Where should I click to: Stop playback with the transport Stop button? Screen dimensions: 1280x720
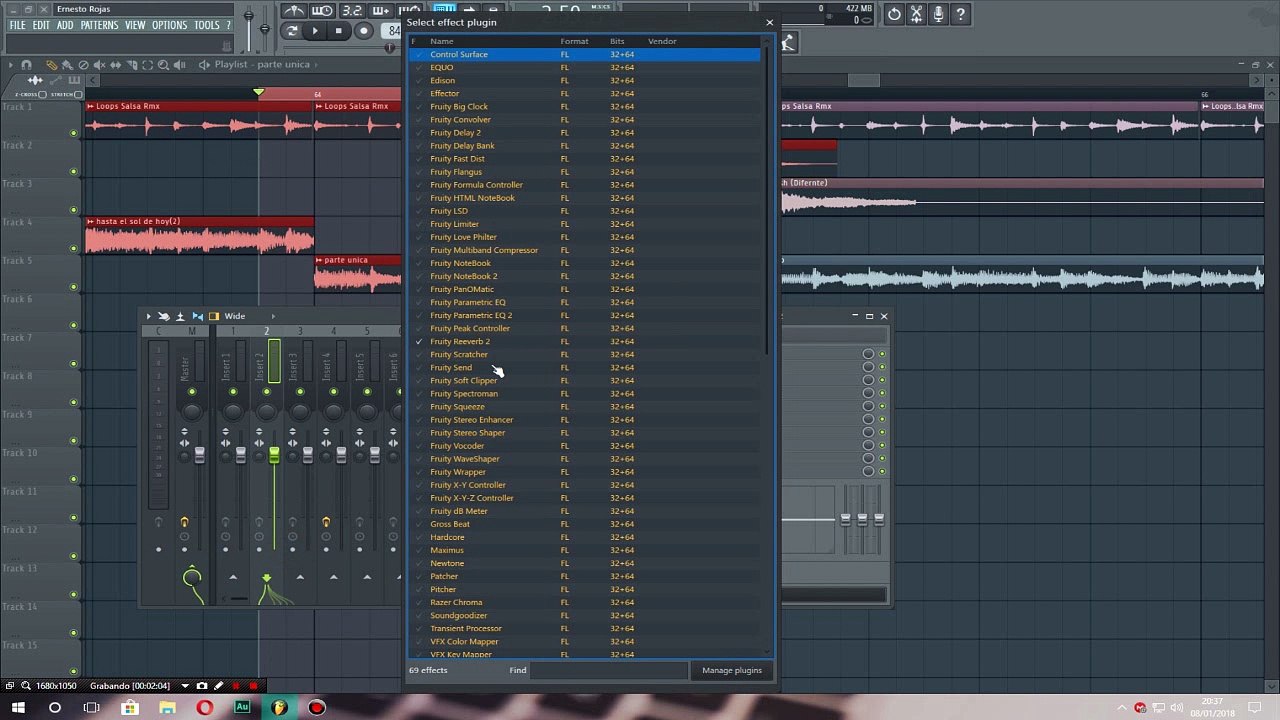339,31
